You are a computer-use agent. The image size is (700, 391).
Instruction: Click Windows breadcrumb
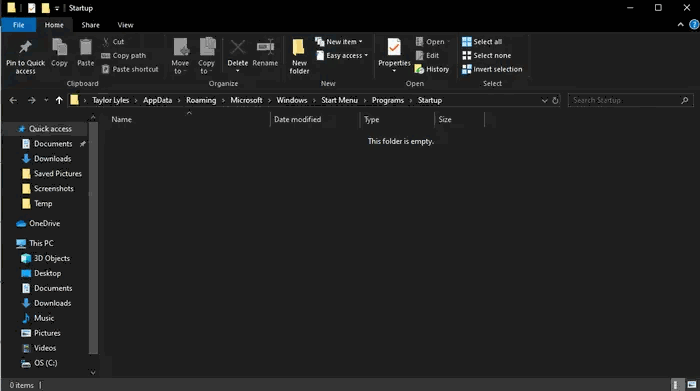(292, 100)
